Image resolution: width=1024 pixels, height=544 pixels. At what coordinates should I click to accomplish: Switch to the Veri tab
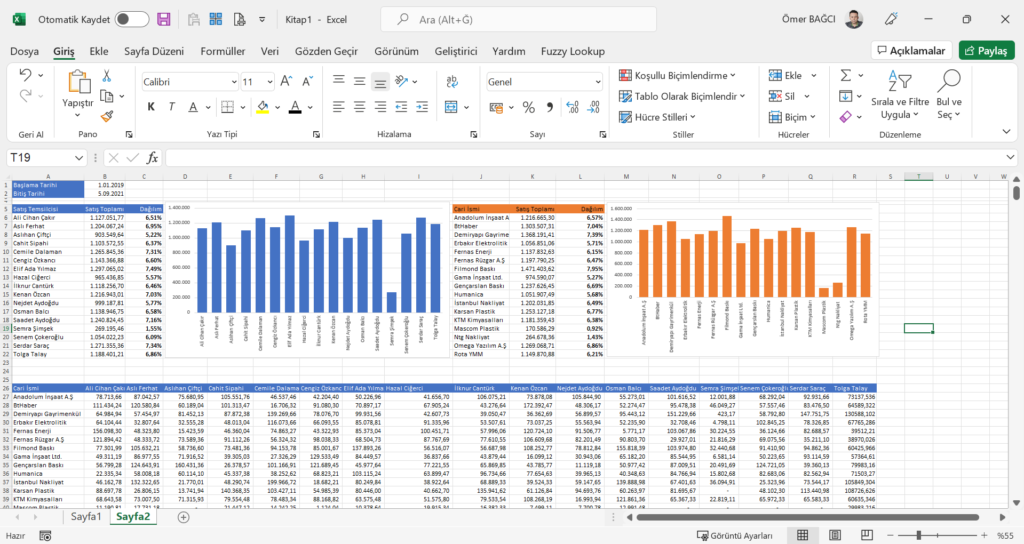270,51
